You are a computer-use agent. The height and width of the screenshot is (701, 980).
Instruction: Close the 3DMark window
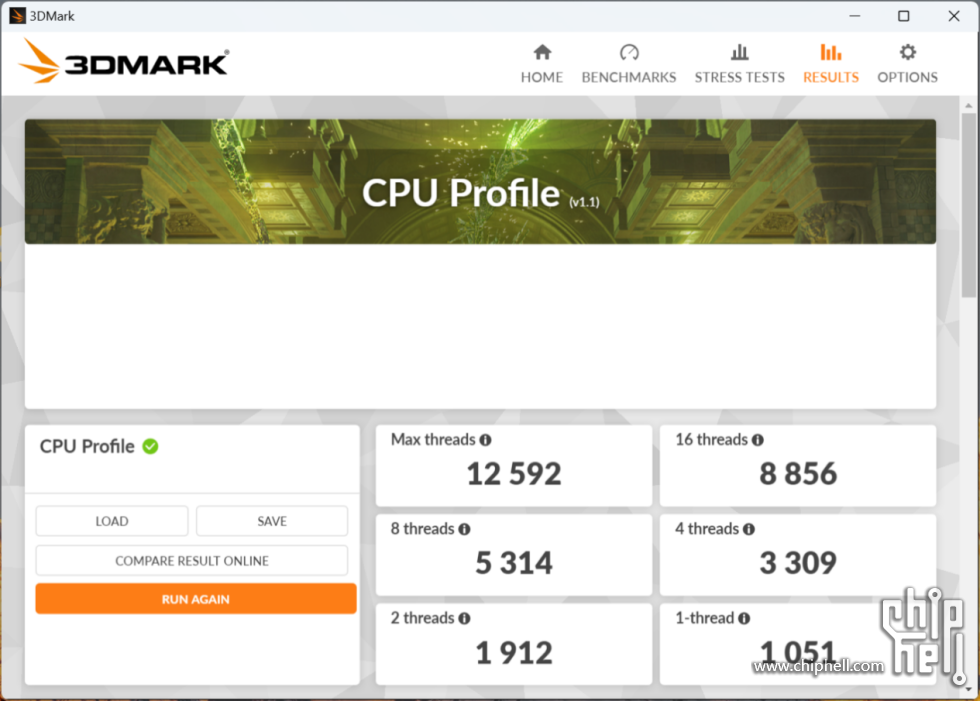954,16
